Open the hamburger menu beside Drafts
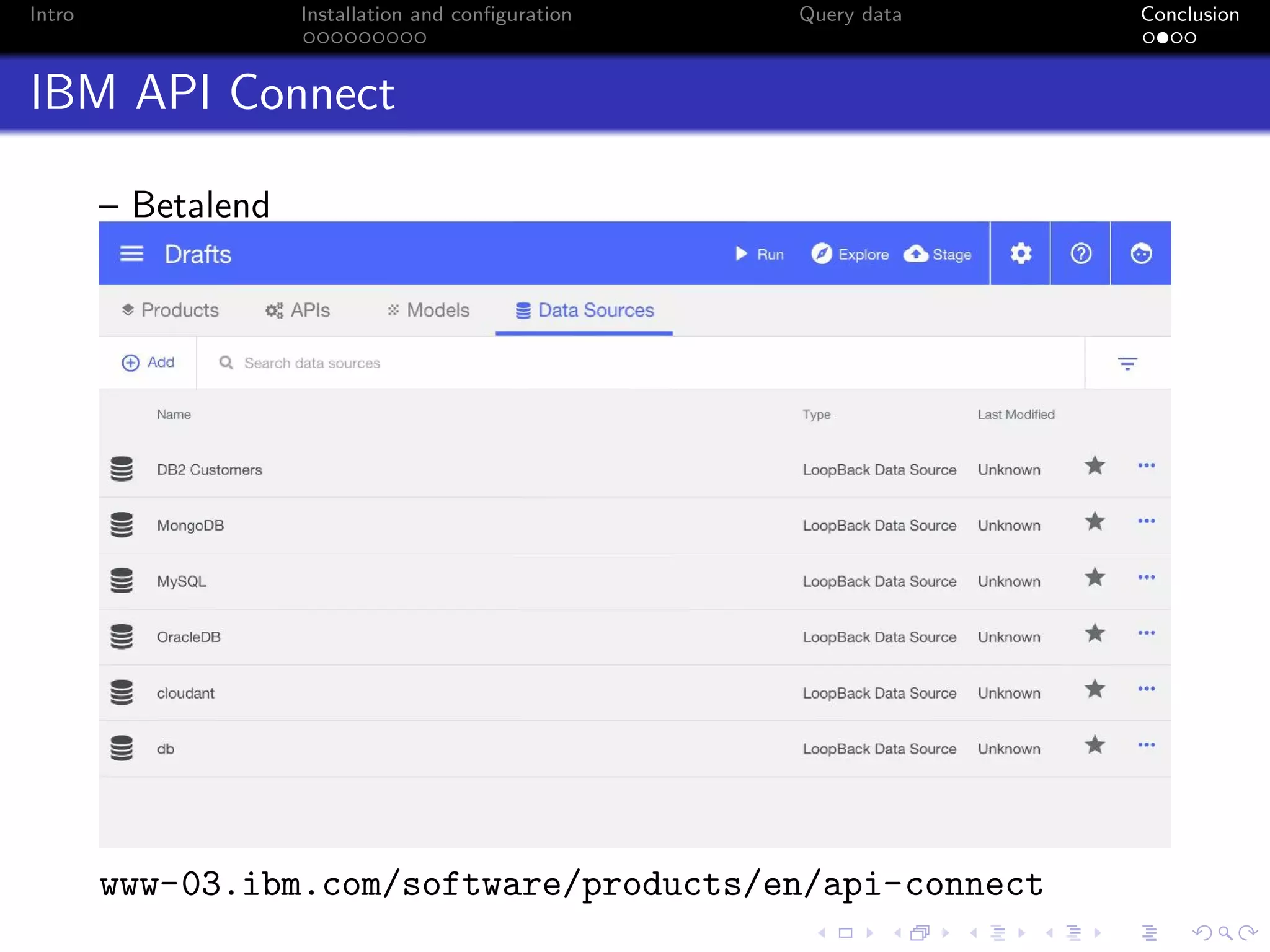 point(131,254)
